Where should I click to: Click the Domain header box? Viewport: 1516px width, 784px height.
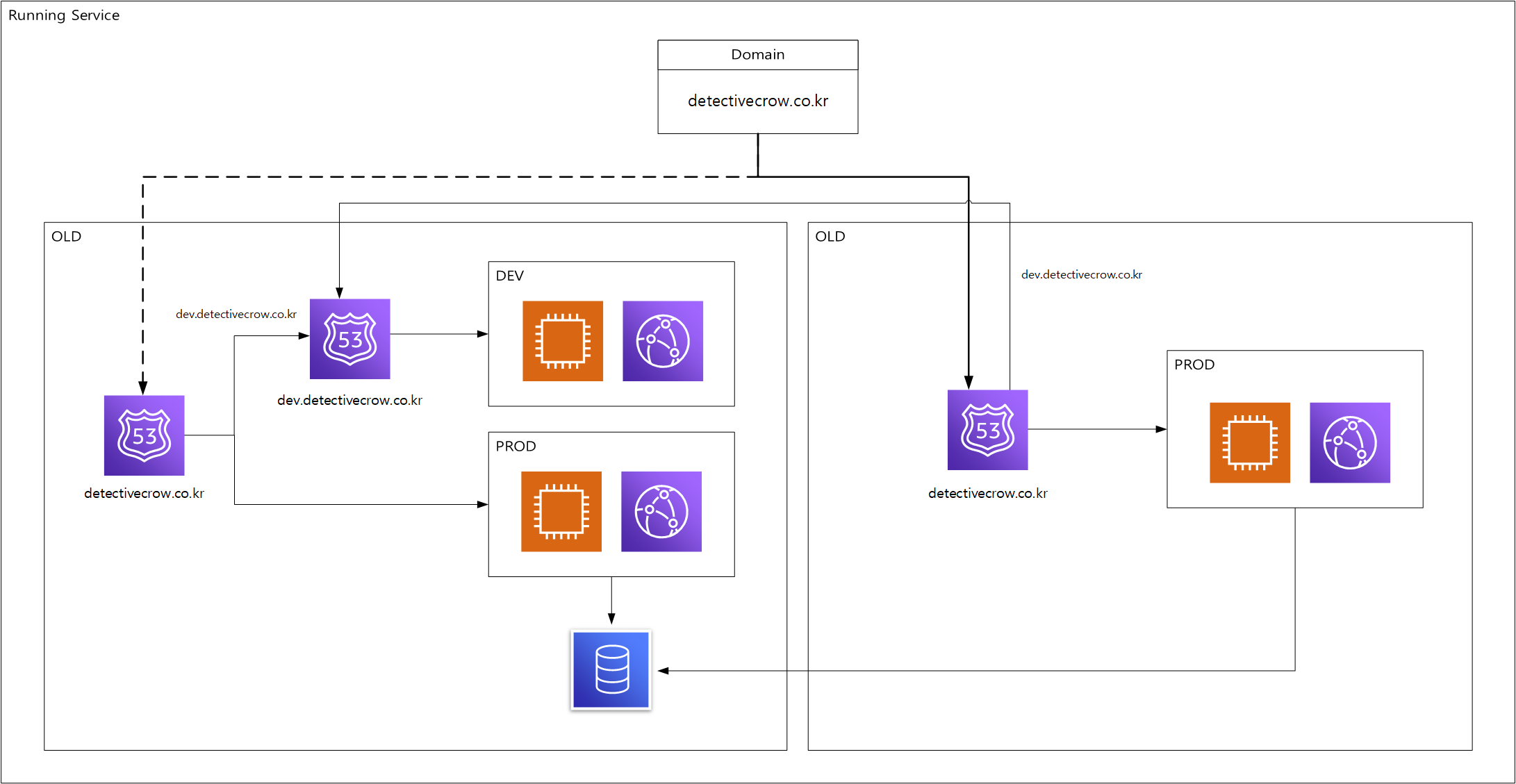(x=757, y=55)
